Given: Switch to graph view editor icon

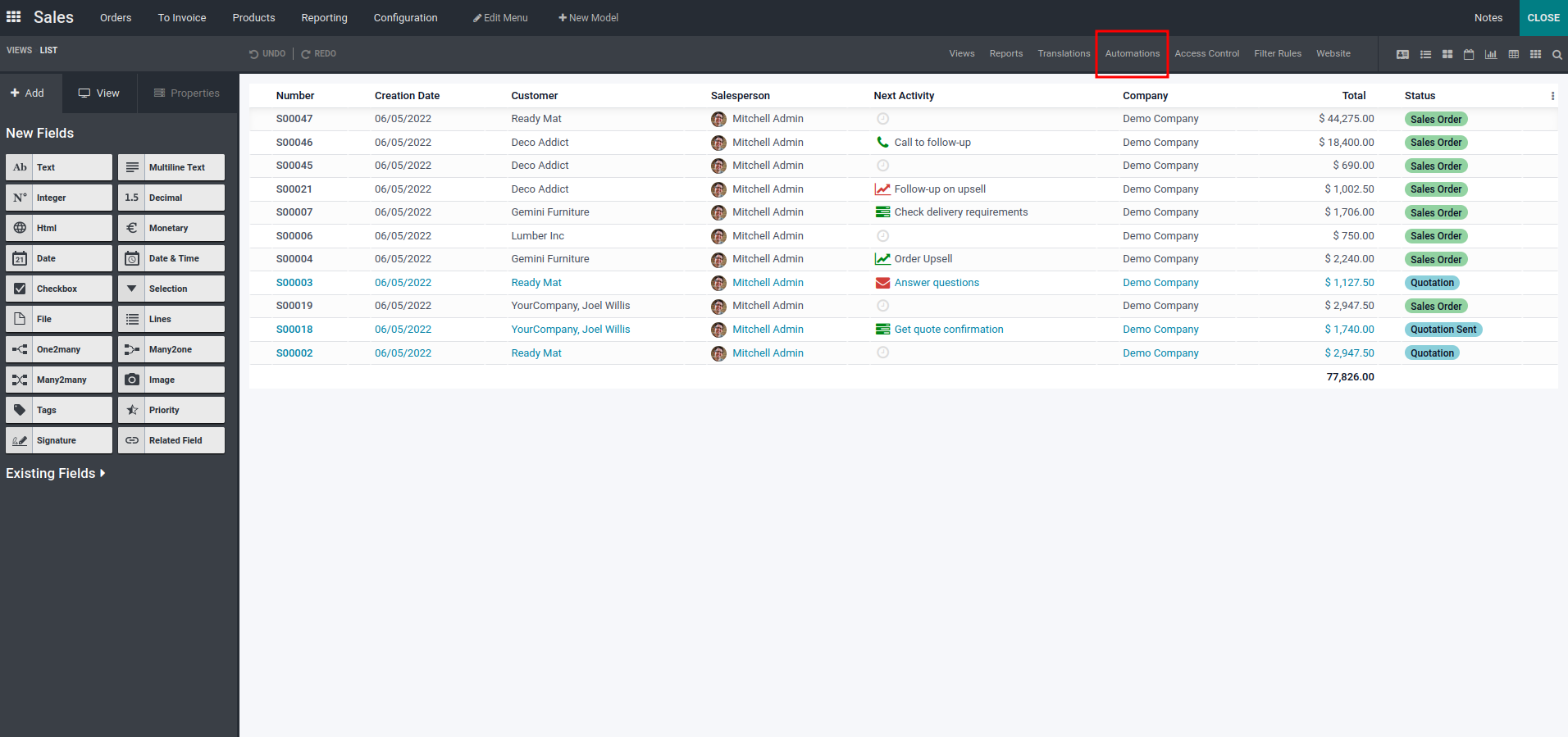Looking at the screenshot, I should click(x=1491, y=54).
